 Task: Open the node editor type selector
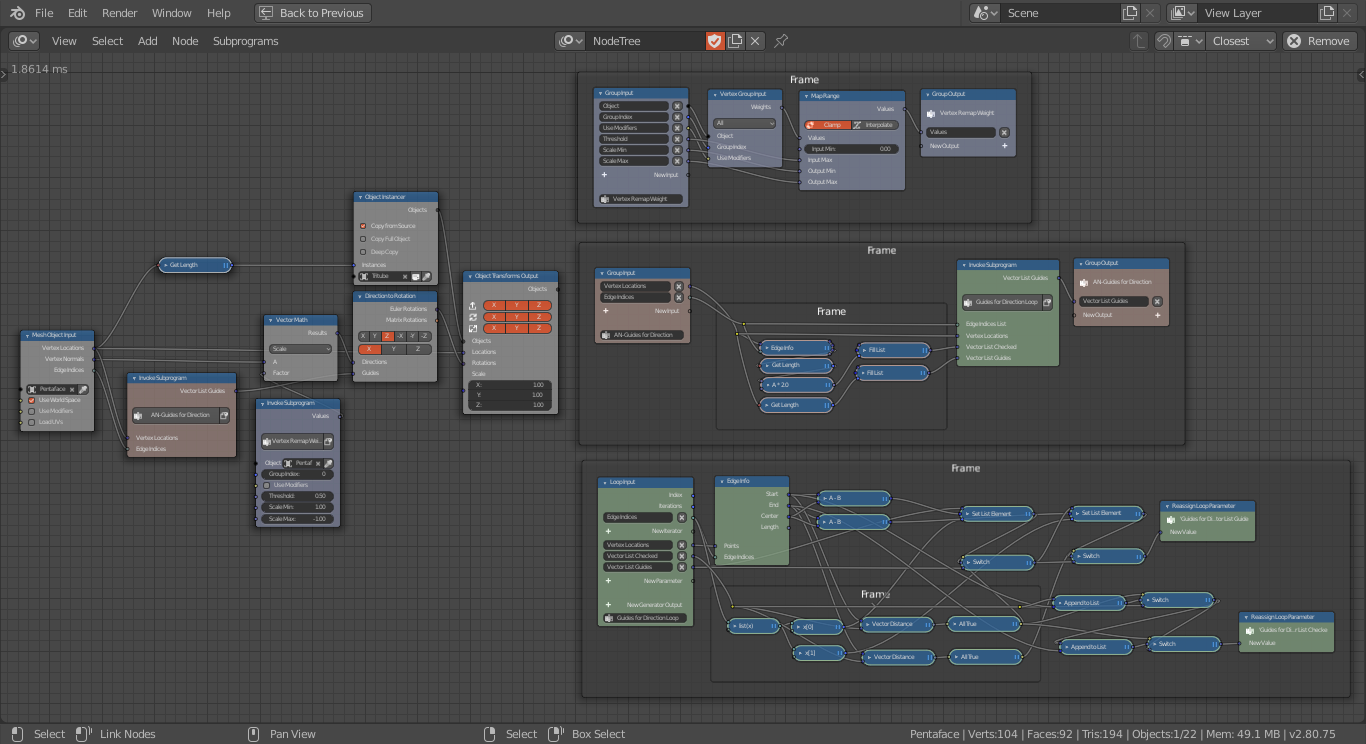click(x=25, y=41)
